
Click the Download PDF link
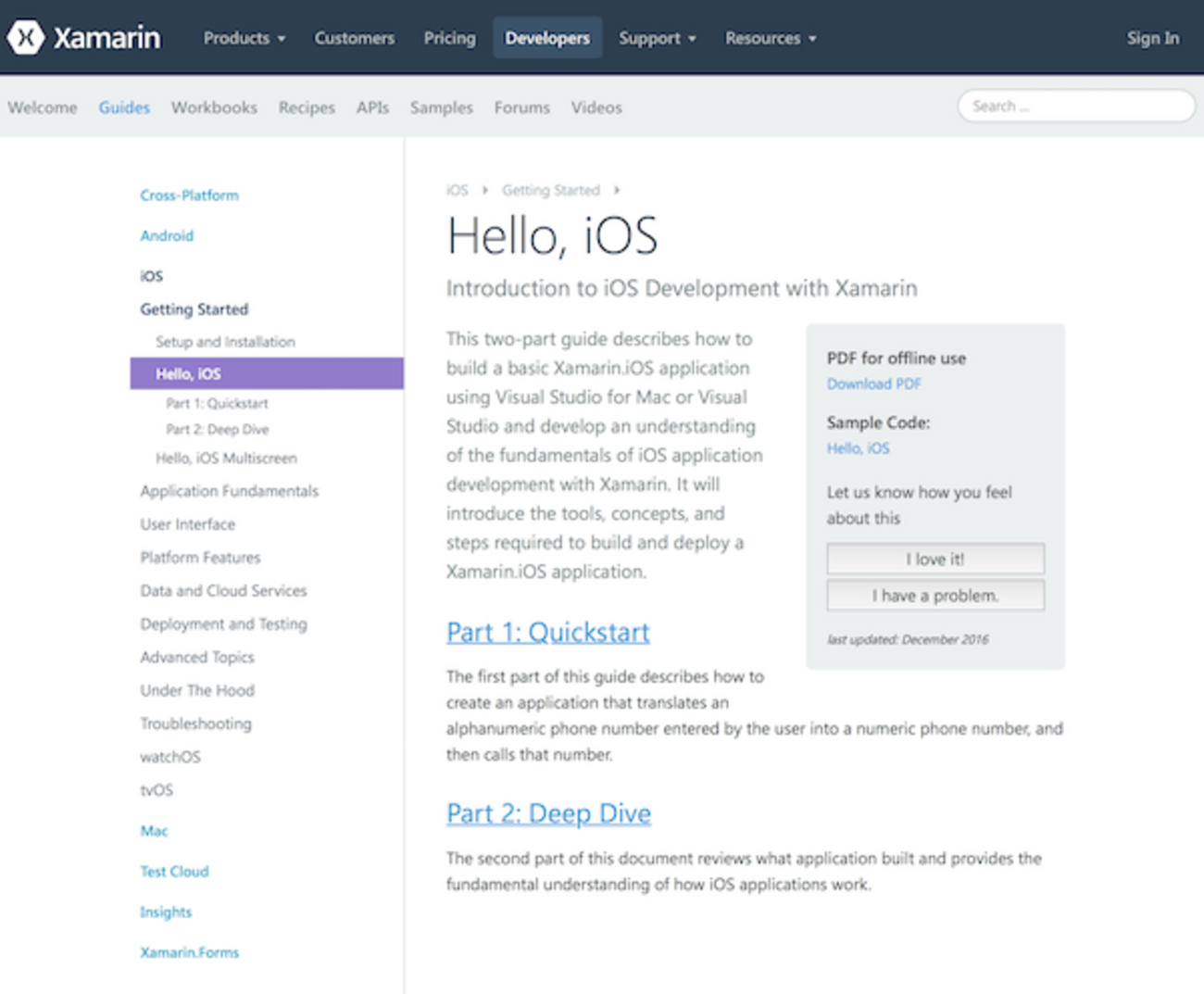coord(873,384)
